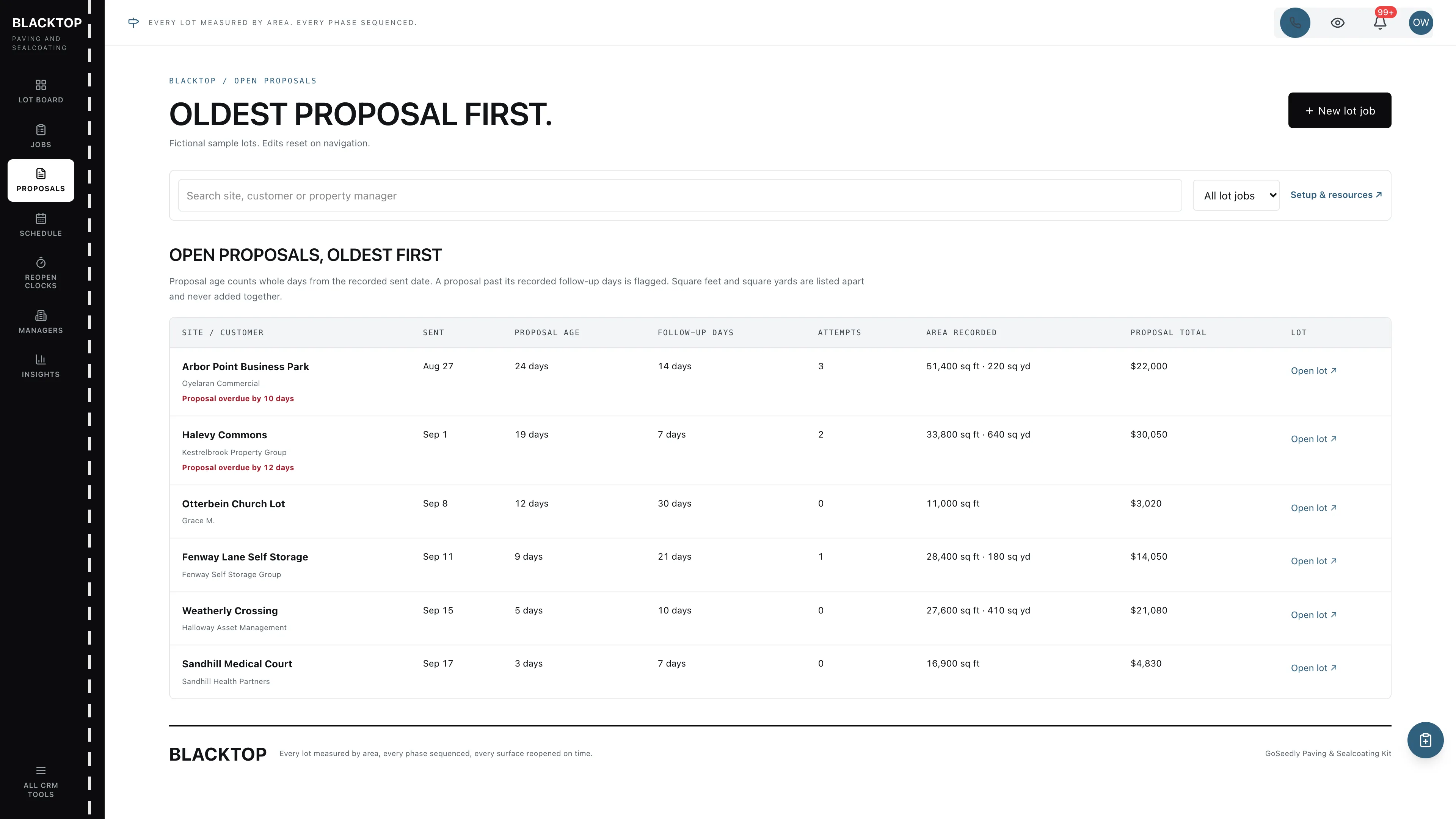The image size is (1456, 819).
Task: Select the Proposals sidebar item
Action: click(x=41, y=180)
